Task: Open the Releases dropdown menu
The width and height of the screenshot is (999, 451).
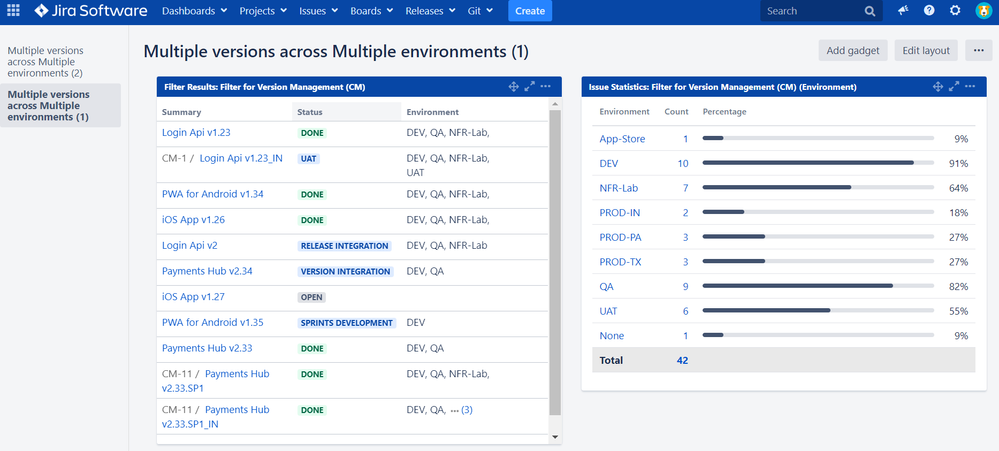Action: pyautogui.click(x=430, y=11)
